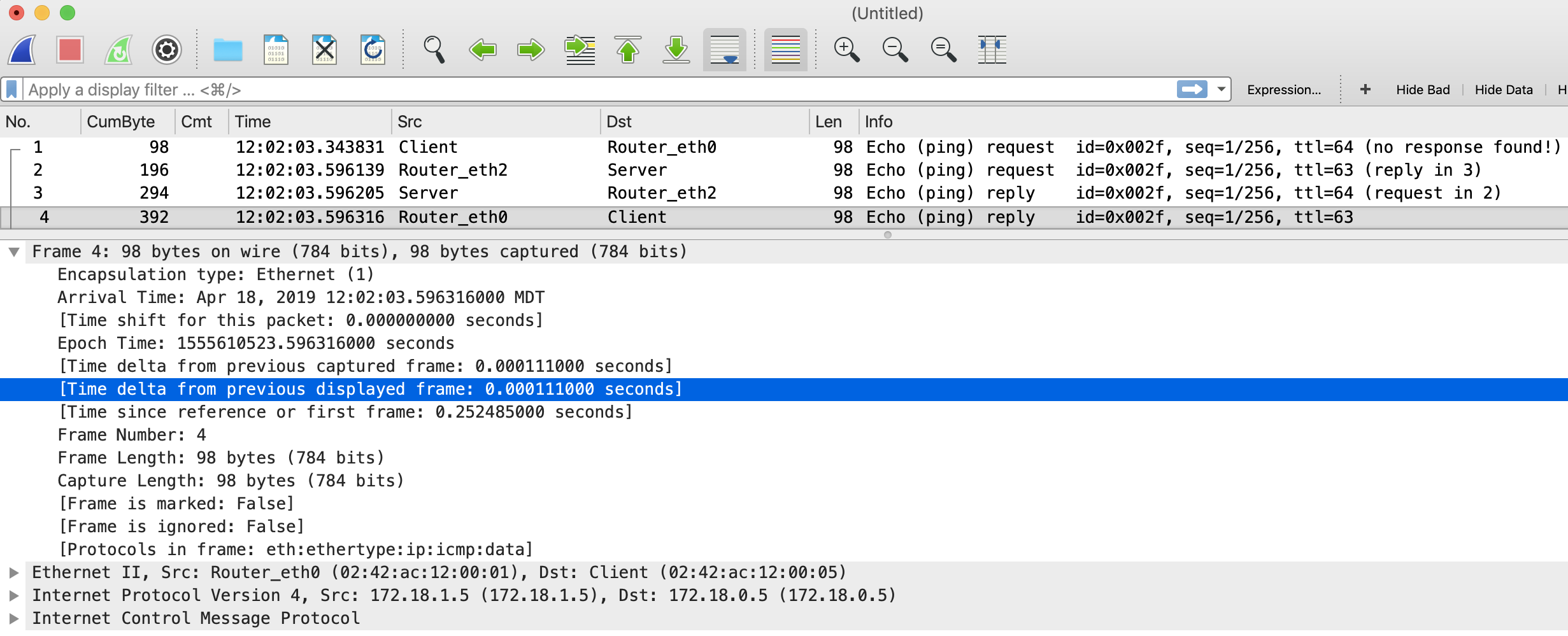
Task: Expand the Ethernet II section
Action: (x=13, y=573)
